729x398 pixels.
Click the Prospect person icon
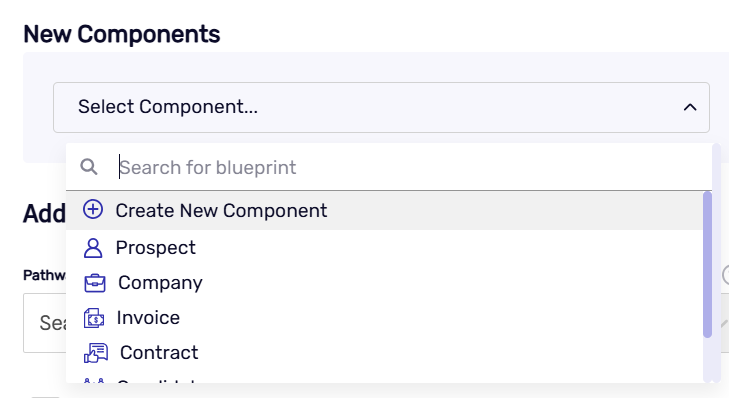tap(93, 248)
